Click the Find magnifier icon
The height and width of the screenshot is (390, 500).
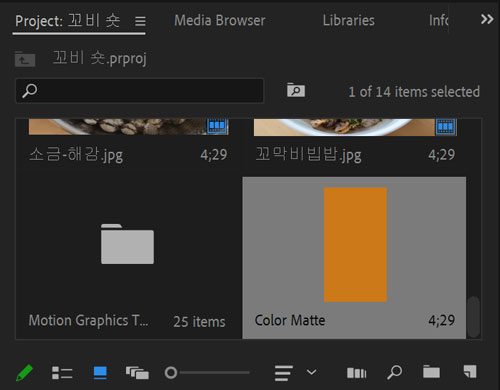click(395, 372)
